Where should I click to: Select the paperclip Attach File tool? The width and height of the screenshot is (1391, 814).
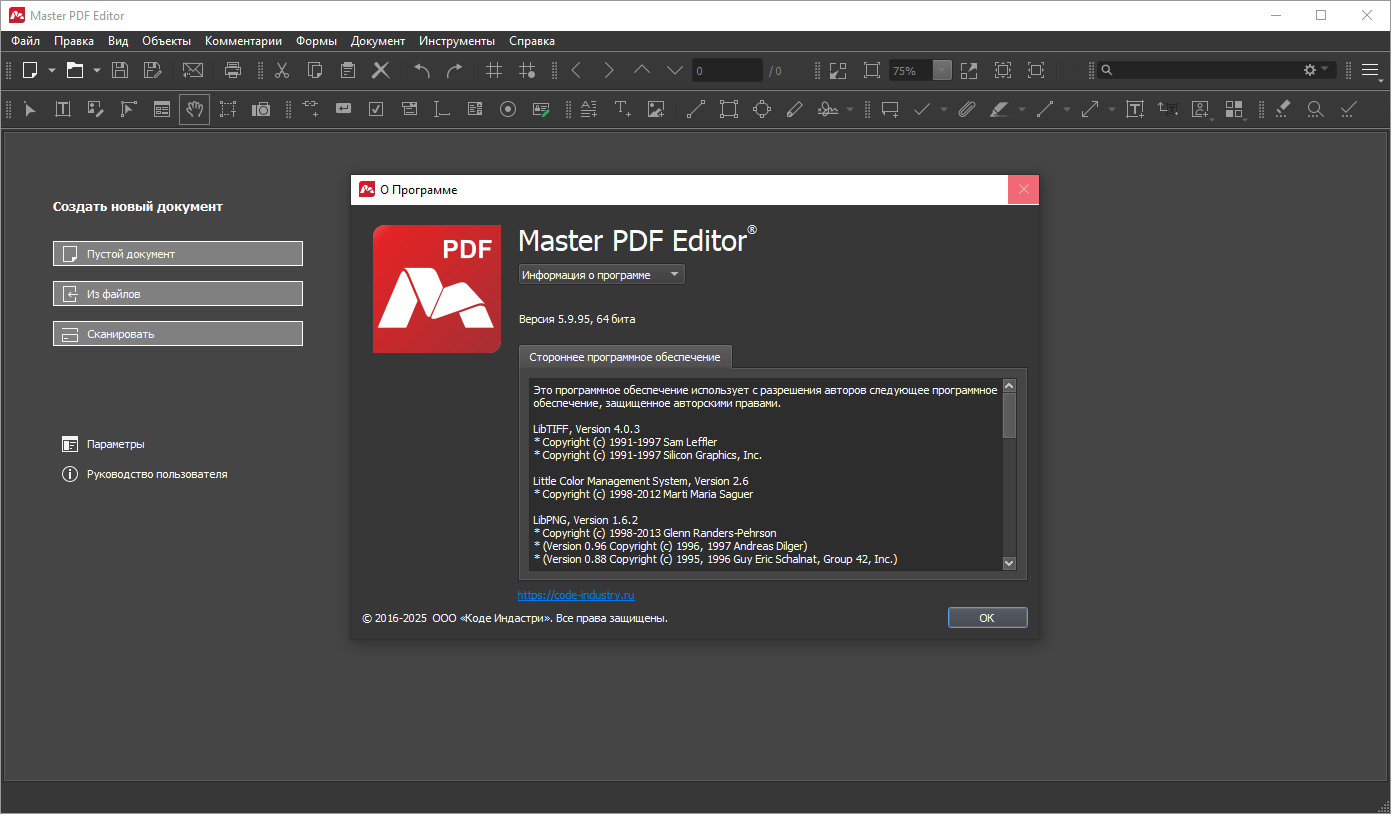pos(966,109)
